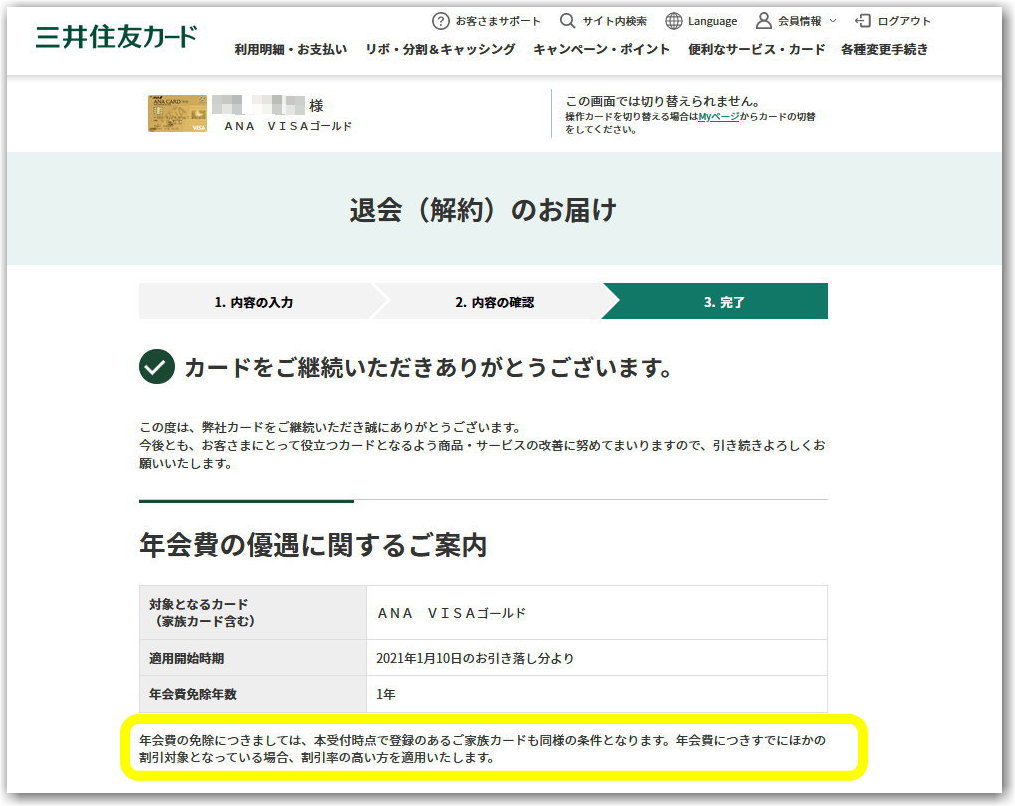This screenshot has height=806, width=1015.
Task: Click the 会員情報 member info icon
Action: click(x=763, y=20)
